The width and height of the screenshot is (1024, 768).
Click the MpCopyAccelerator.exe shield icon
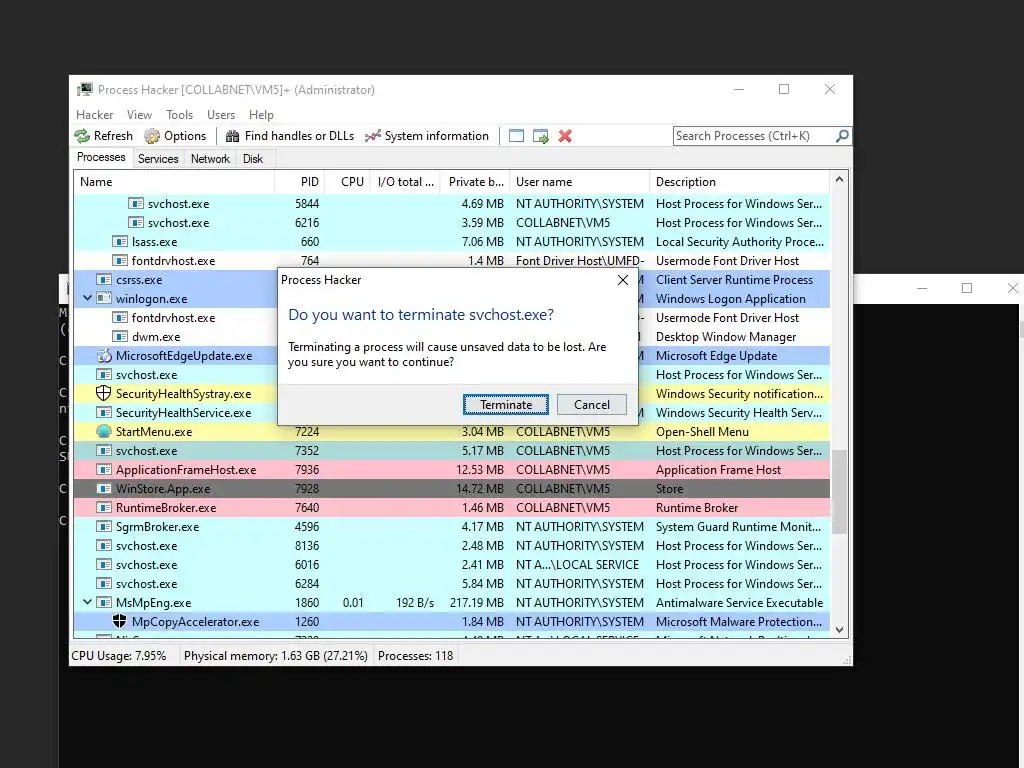click(120, 622)
